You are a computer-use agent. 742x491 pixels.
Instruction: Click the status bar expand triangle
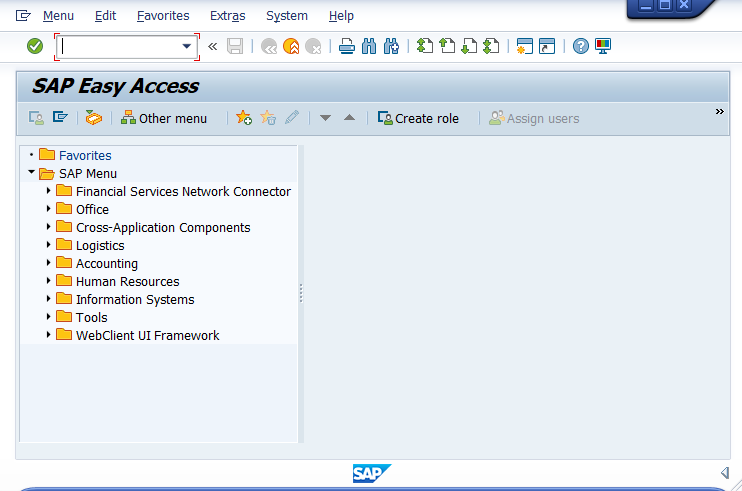[724, 473]
